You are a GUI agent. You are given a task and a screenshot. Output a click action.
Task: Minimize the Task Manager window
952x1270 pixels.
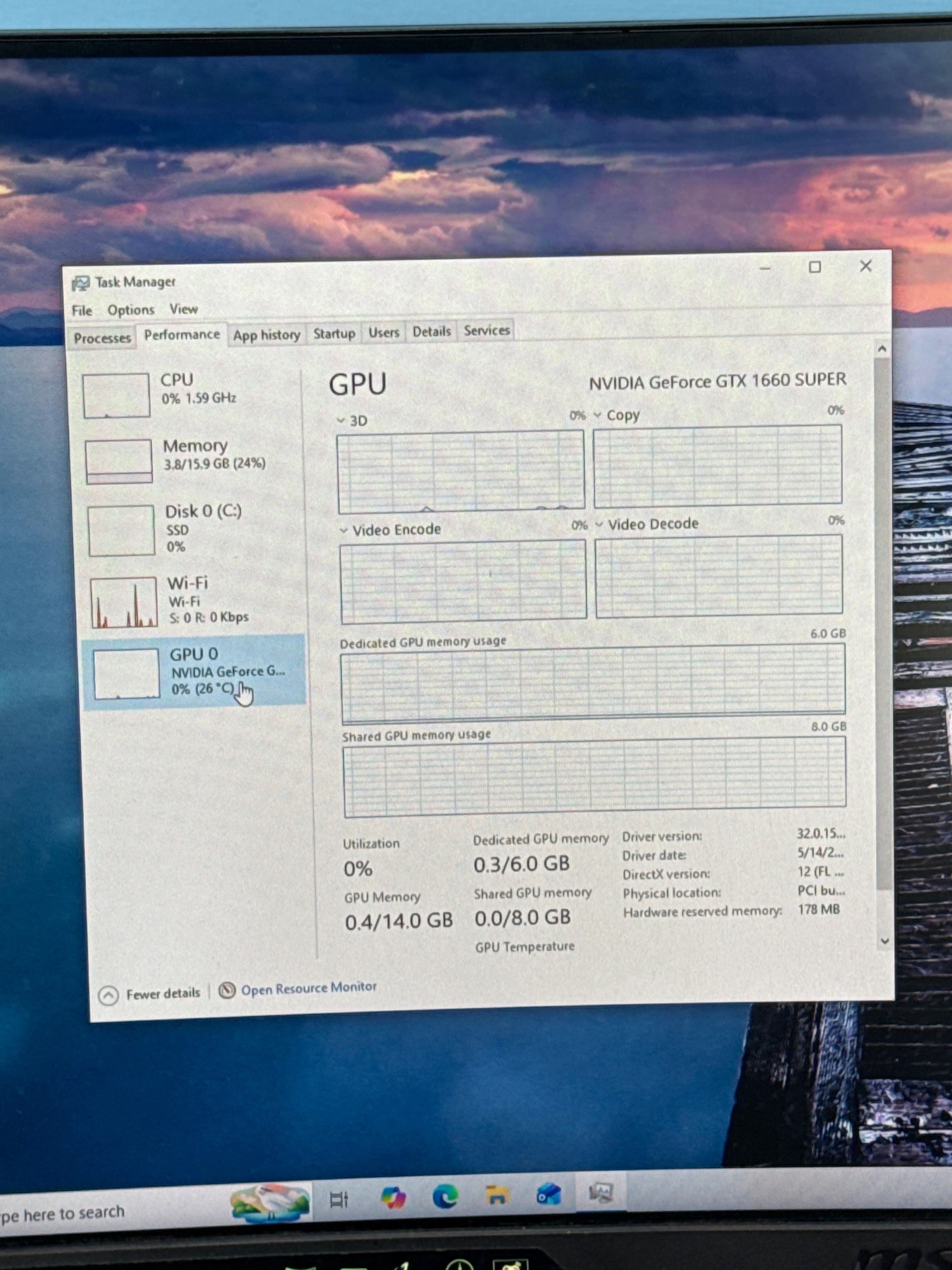[765, 268]
